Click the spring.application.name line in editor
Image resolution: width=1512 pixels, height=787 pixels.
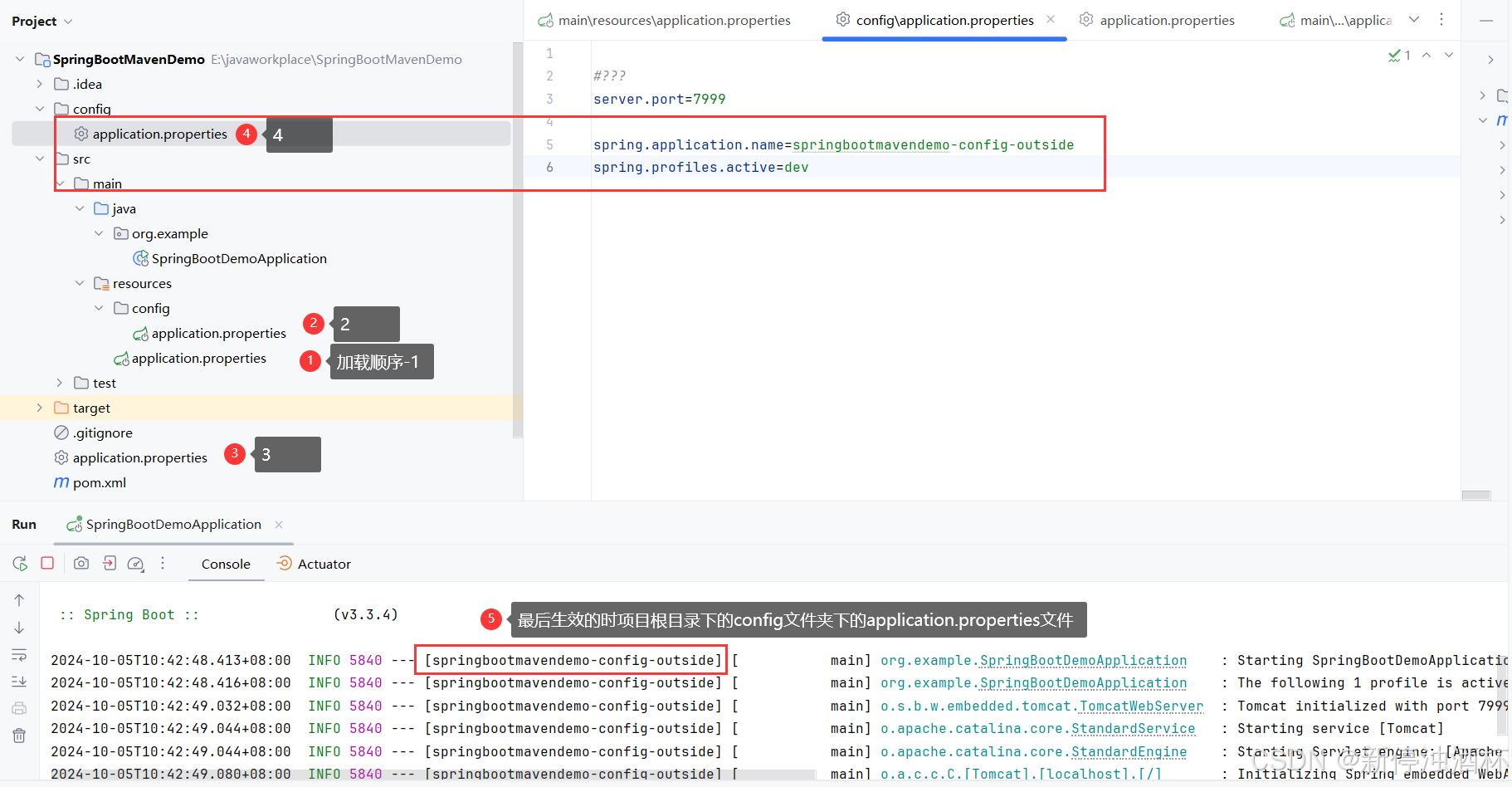tap(834, 144)
